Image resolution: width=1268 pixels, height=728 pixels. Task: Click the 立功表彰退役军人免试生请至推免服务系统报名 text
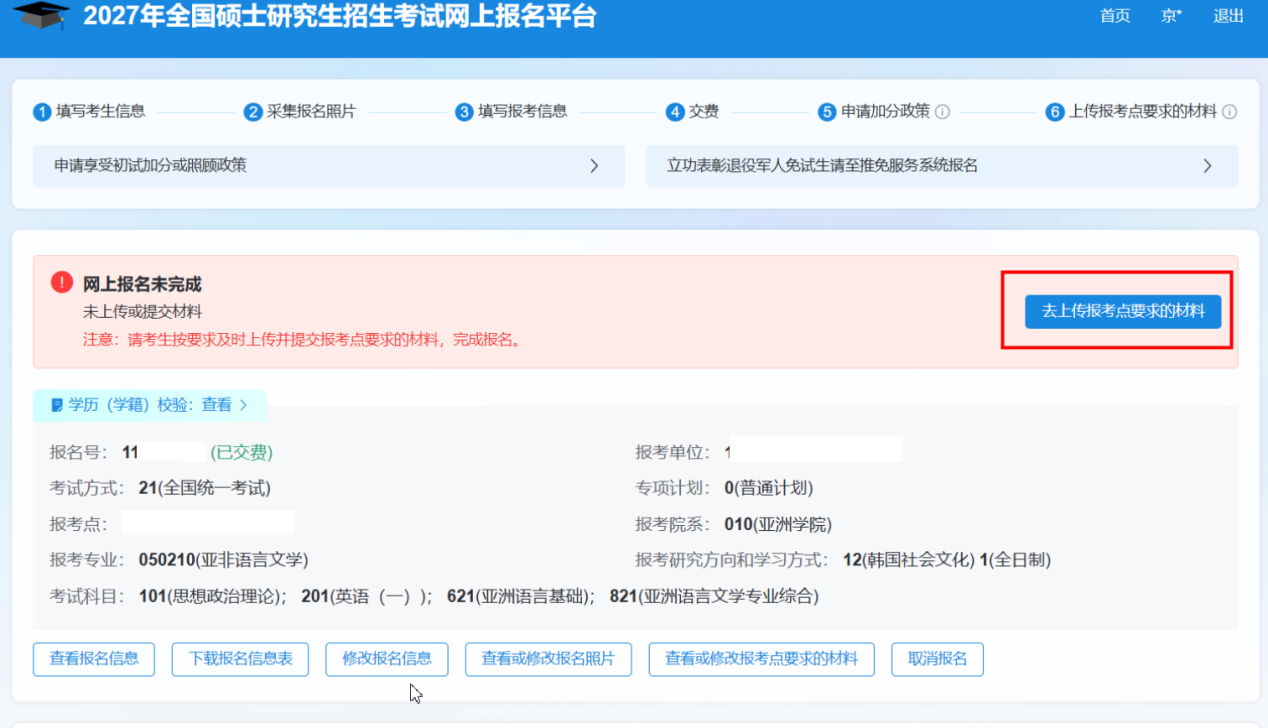tap(822, 165)
